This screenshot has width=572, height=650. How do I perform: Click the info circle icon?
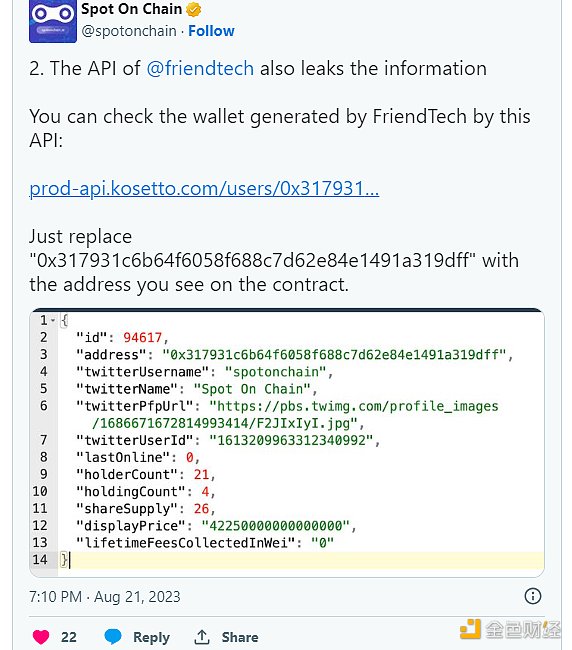(x=533, y=596)
